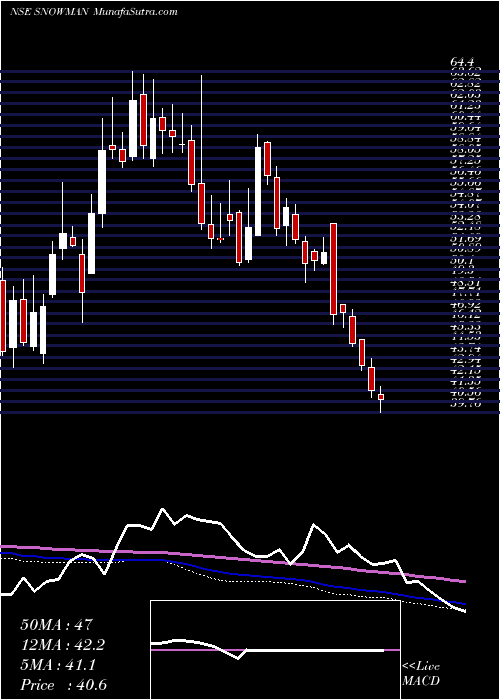Click the <<Live MACD label
This screenshot has height=700, width=500.
pos(421,674)
